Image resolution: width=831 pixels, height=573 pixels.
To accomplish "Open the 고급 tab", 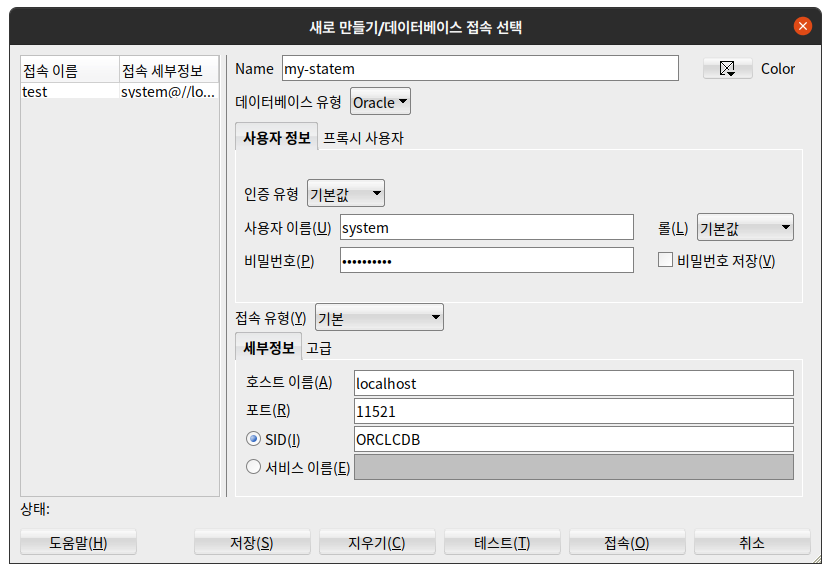I will click(x=319, y=348).
